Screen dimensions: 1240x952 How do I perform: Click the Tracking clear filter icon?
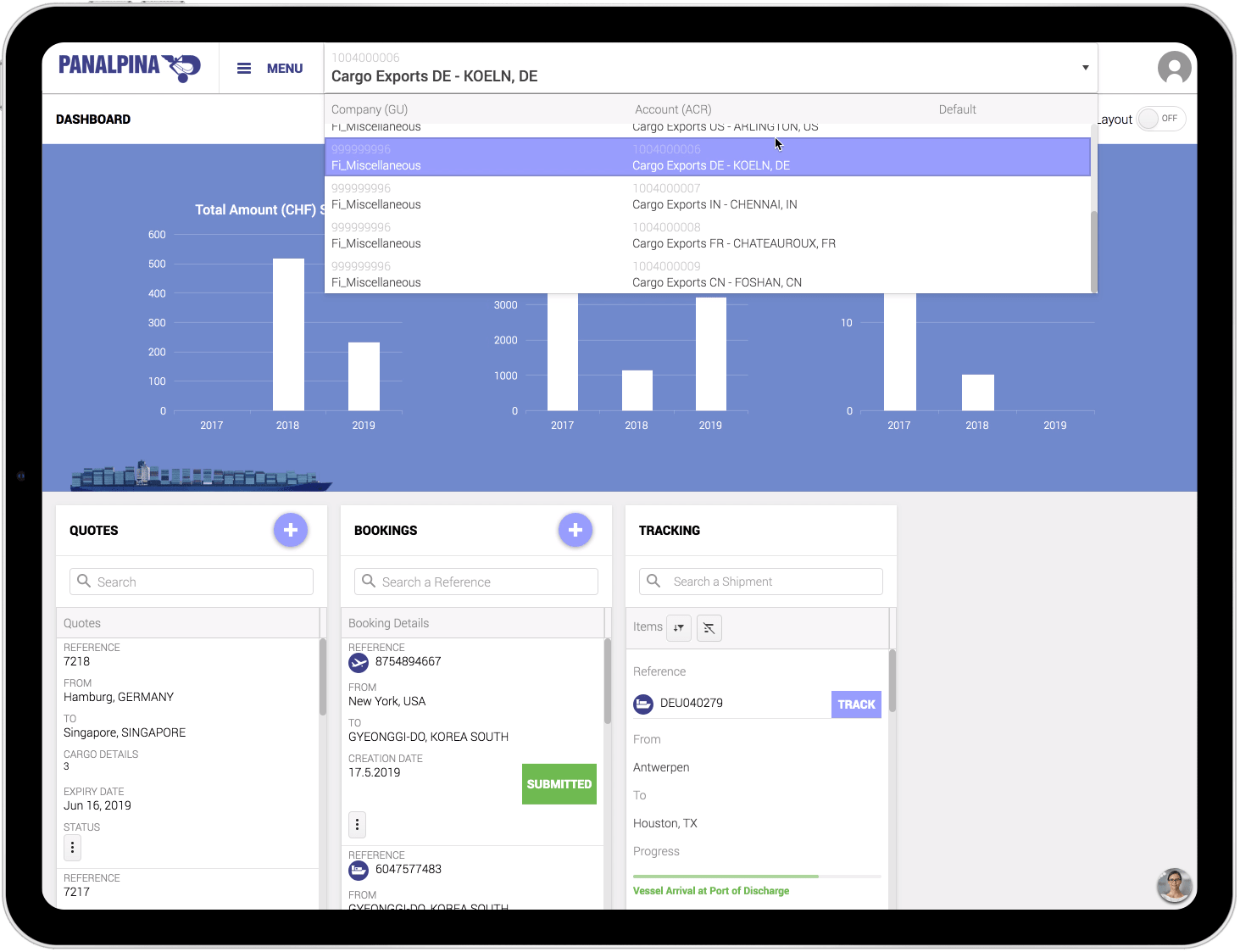709,628
